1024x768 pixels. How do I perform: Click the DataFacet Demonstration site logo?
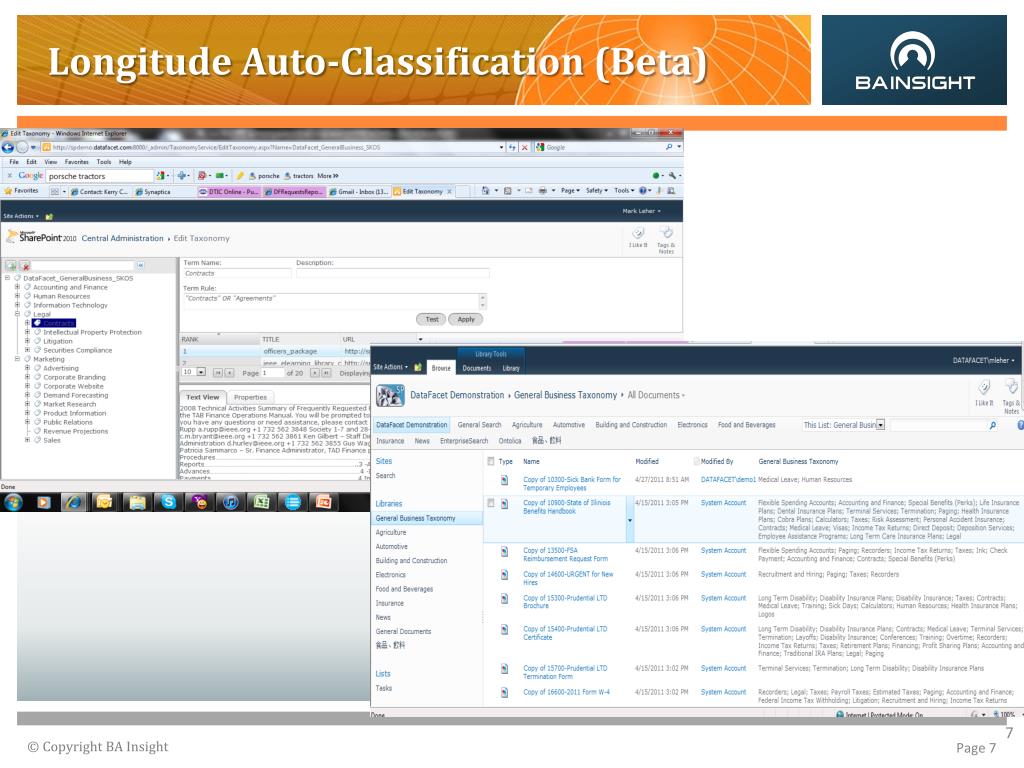pos(390,395)
